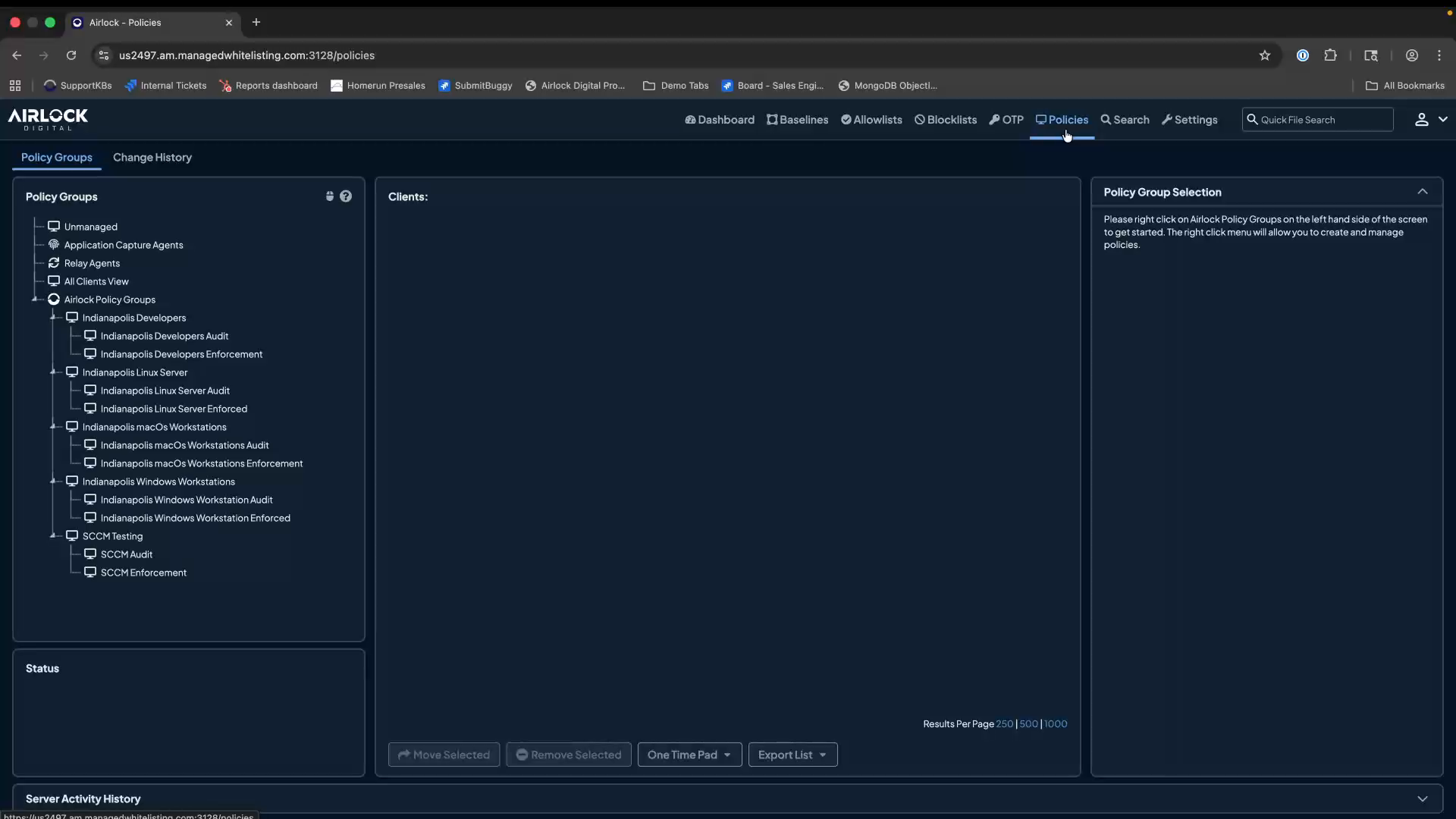1456x819 pixels.
Task: Open the user account dropdown arrow
Action: pos(1443,119)
